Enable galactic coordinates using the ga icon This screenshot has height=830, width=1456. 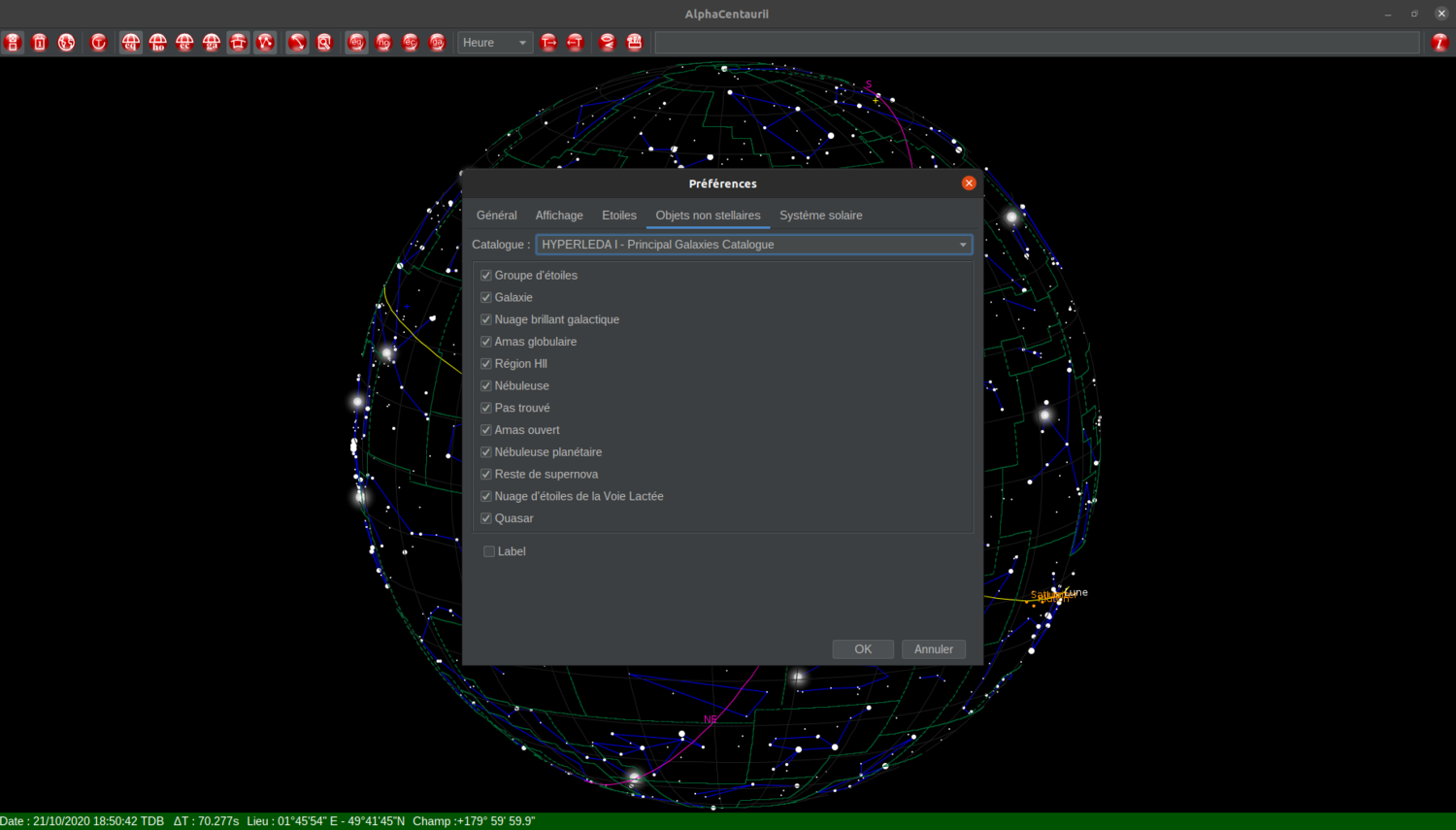coord(212,42)
